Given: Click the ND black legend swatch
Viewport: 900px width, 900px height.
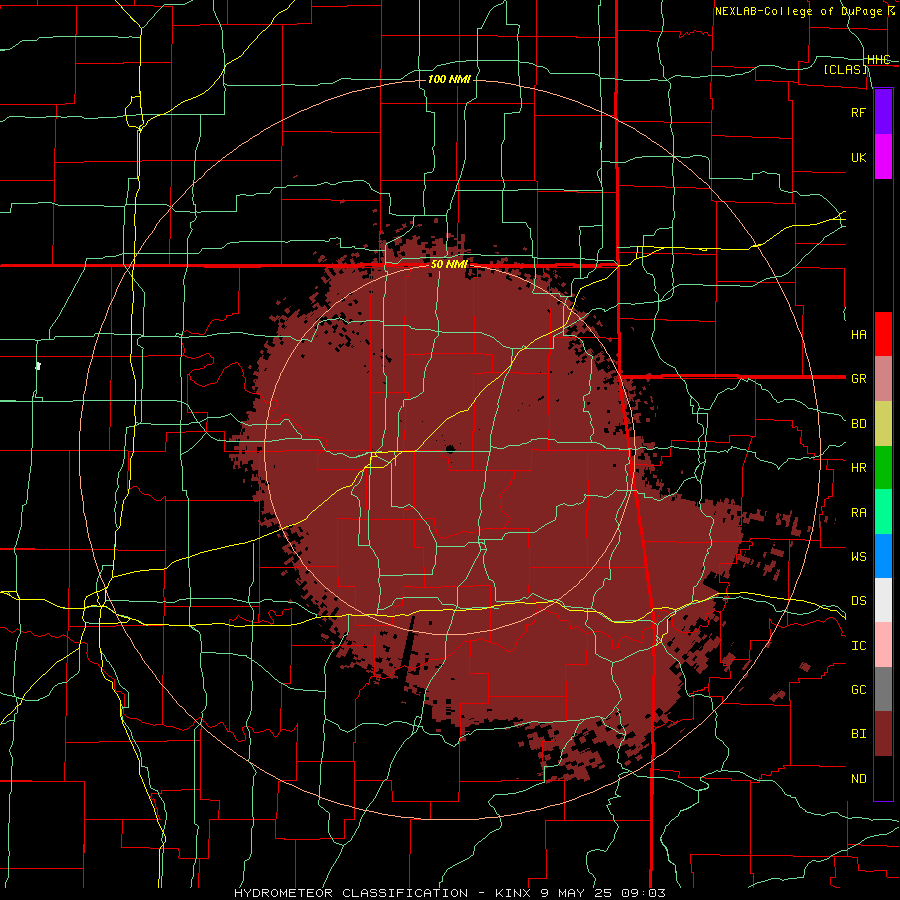Looking at the screenshot, I should click(x=883, y=778).
